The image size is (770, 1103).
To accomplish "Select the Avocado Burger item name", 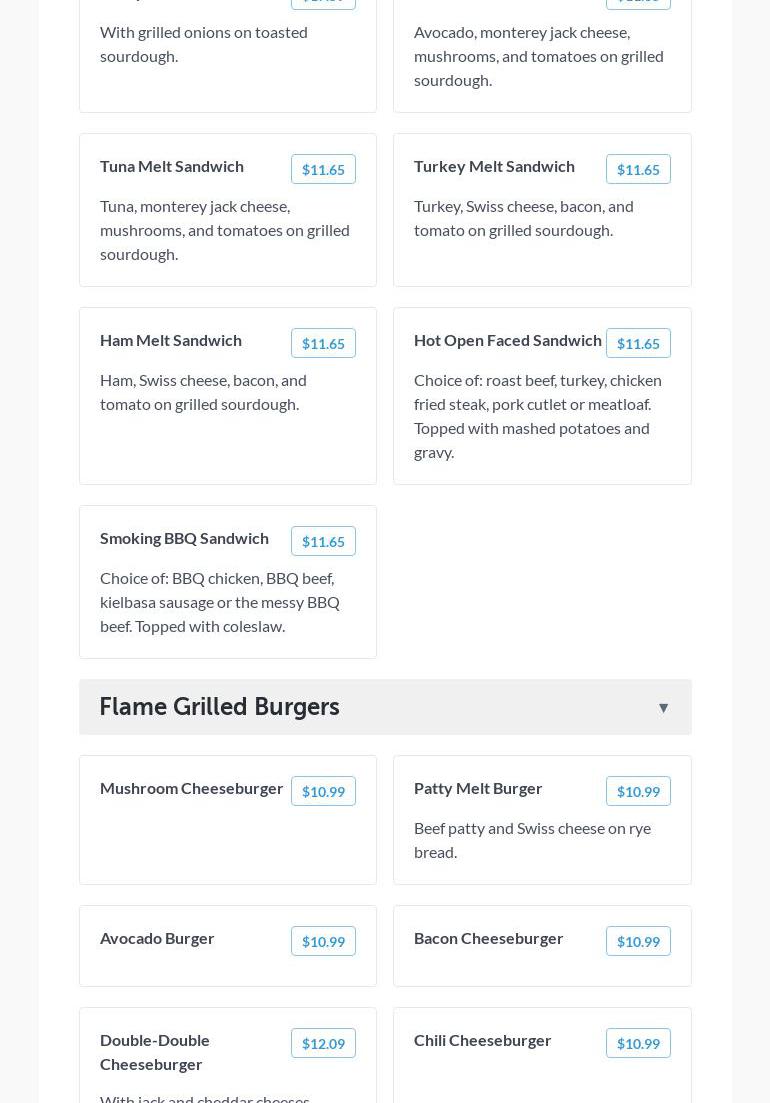I will (157, 938).
